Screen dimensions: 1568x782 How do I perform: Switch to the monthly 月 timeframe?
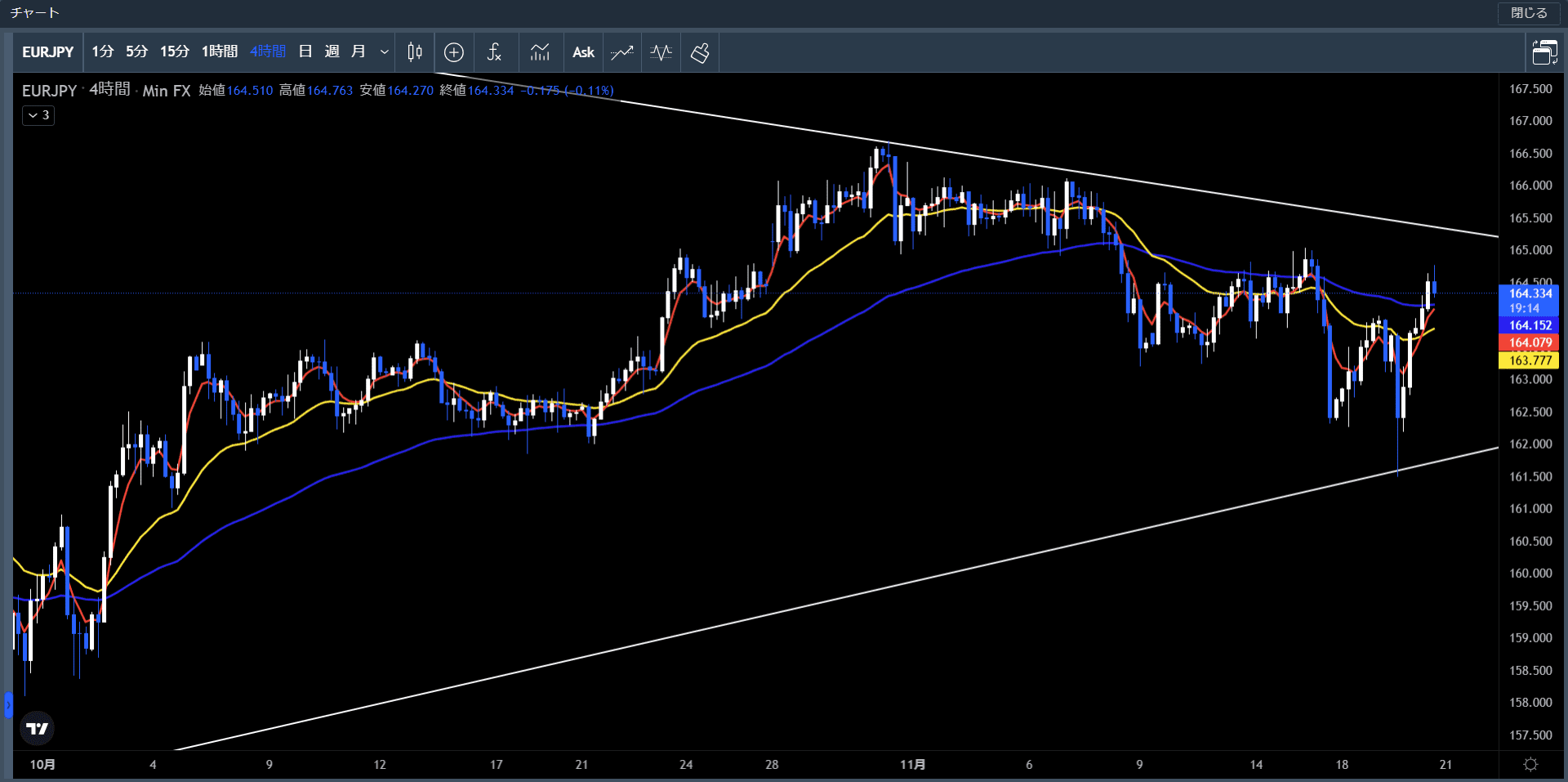tap(358, 51)
